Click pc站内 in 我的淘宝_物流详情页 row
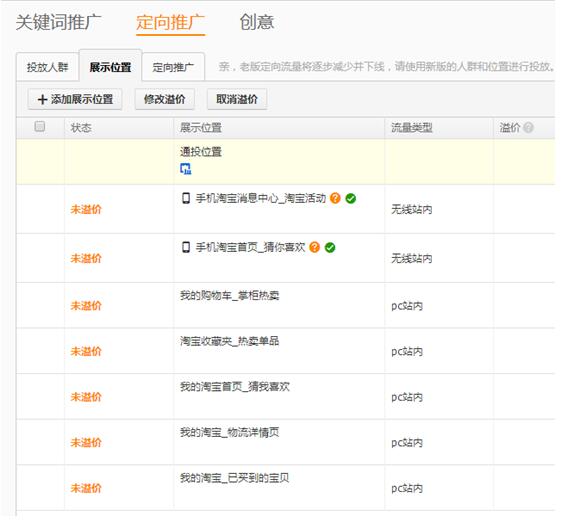The width and height of the screenshot is (573, 526). pos(407,443)
